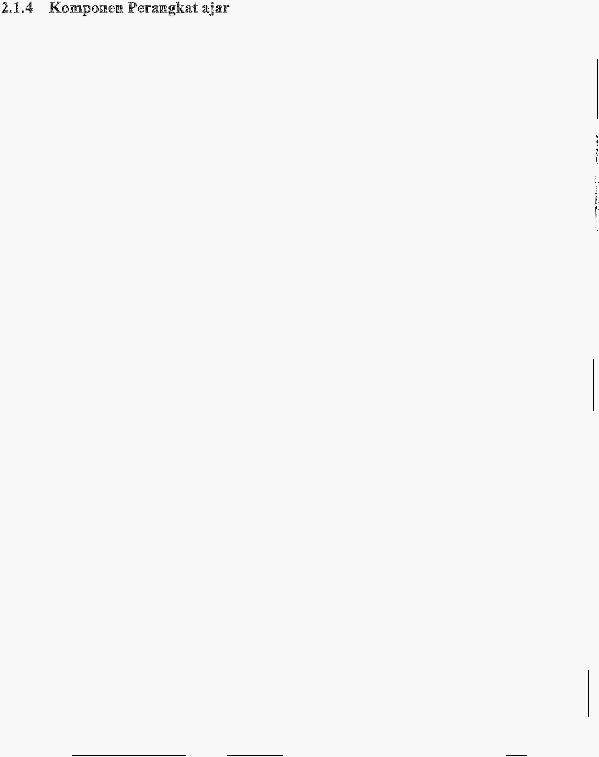The width and height of the screenshot is (599, 757).
Task: Click the first digit 2 of the heading number
Action: (5, 8)
